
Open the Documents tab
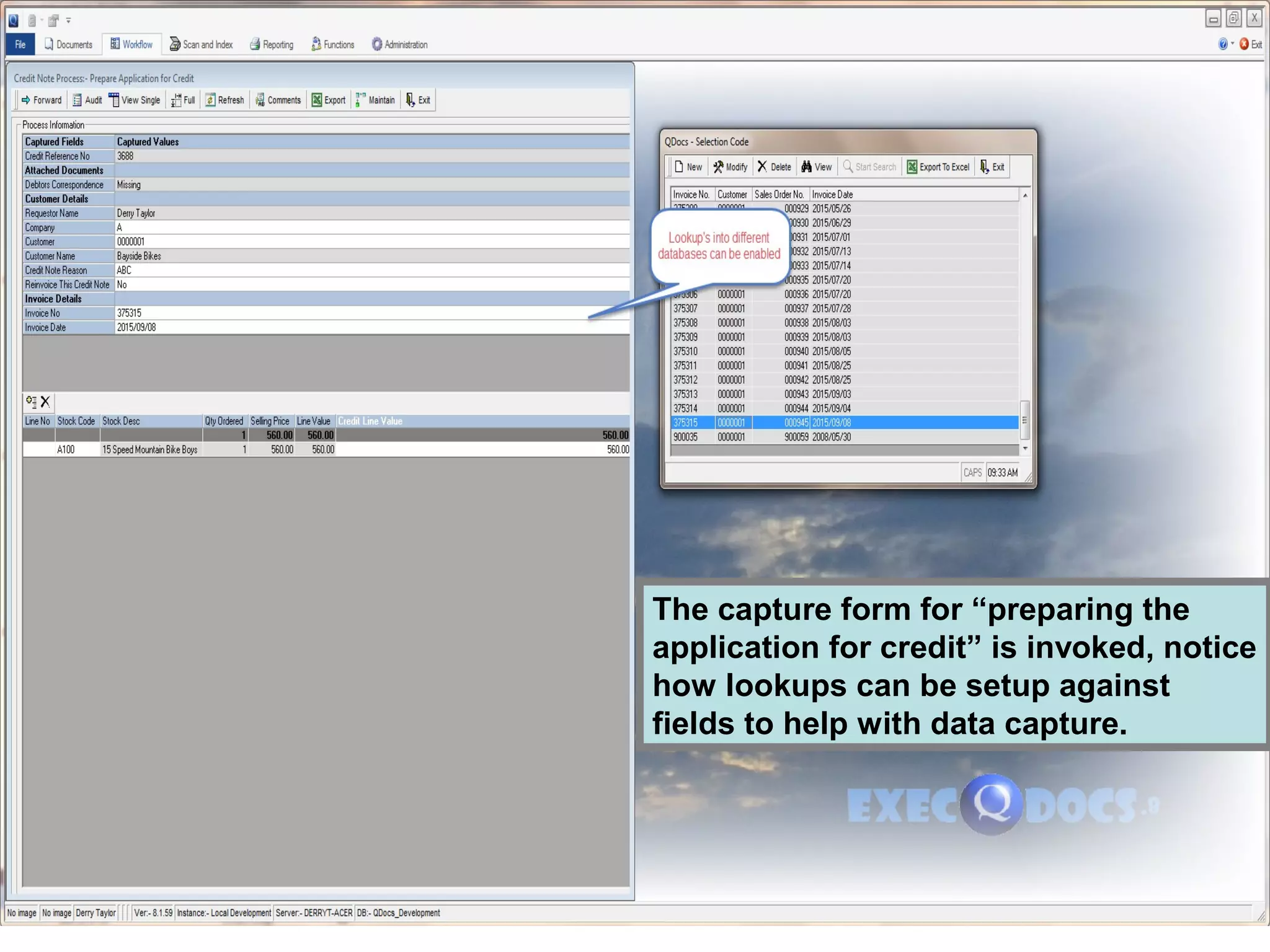[x=68, y=45]
